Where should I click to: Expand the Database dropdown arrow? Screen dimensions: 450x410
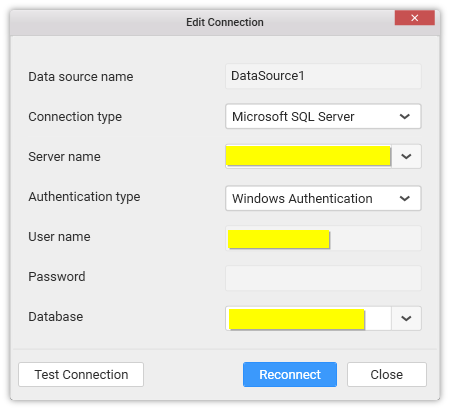coord(406,318)
